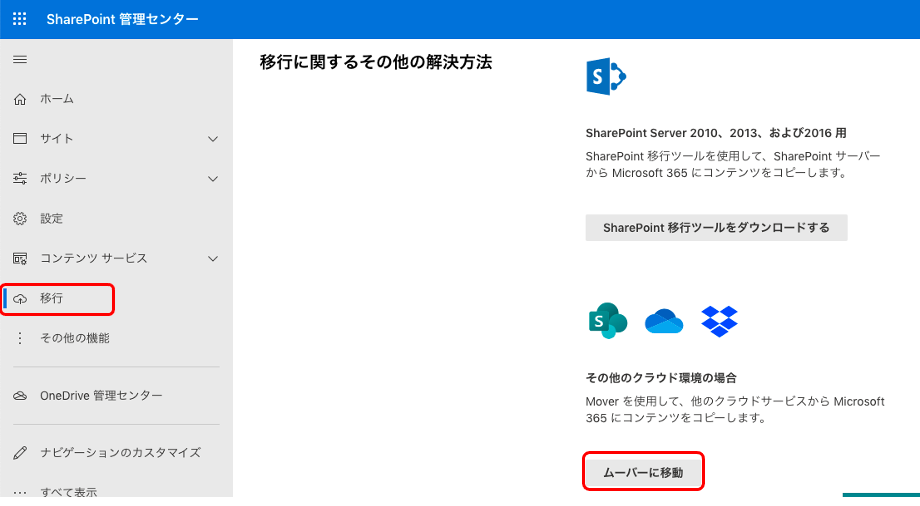
Task: Expand the ポリシー section chevron
Action: [x=213, y=179]
